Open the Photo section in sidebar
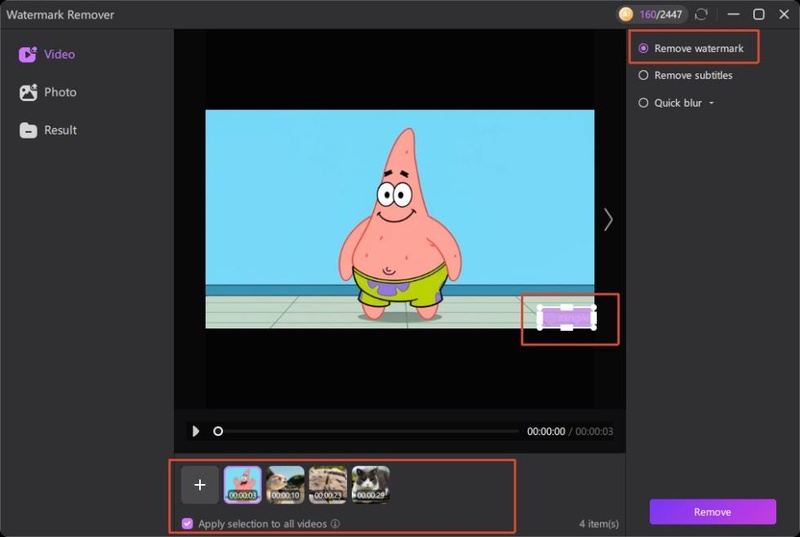800x537 pixels. 48,92
